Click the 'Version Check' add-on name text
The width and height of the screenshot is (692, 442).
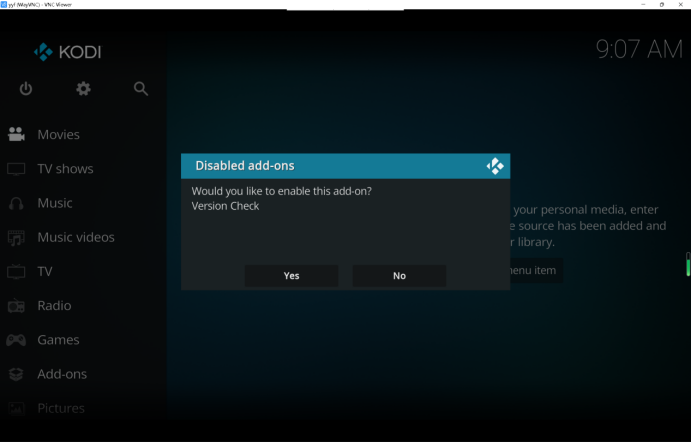[x=225, y=206]
